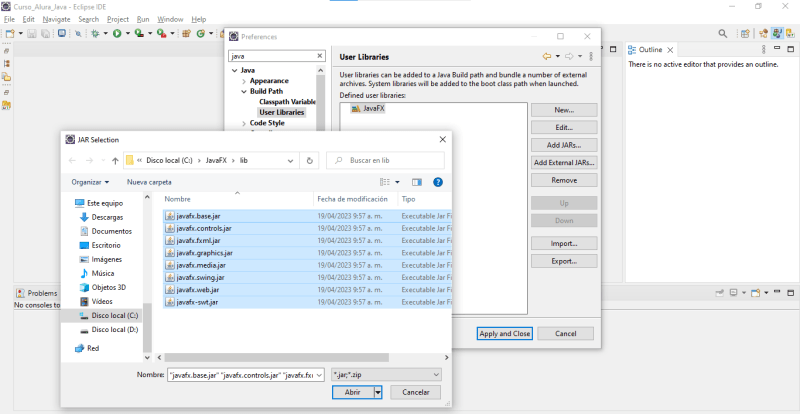
Task: Click the Coverage run icon in toolbar
Action: pyautogui.click(x=139, y=33)
